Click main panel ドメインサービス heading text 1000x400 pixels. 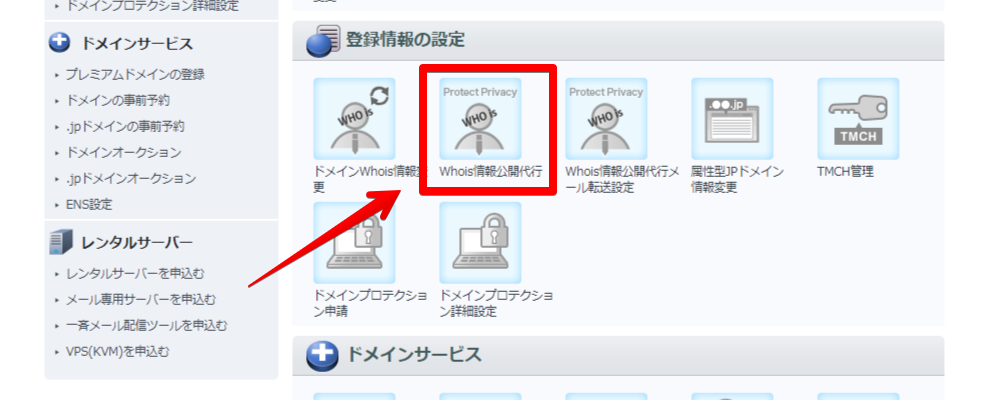pos(414,355)
